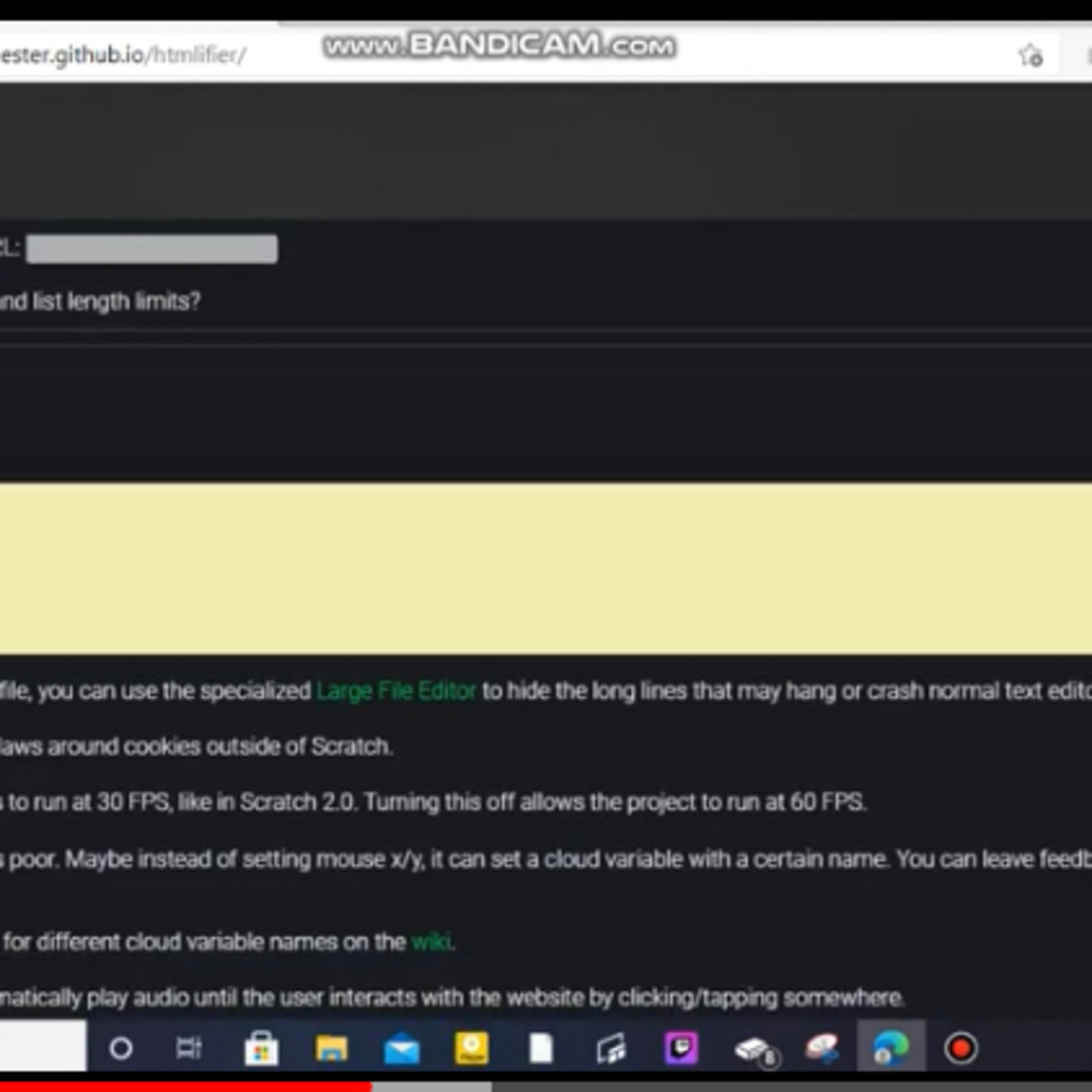Launch File Explorer from the taskbar
The image size is (1092, 1092).
[331, 1048]
